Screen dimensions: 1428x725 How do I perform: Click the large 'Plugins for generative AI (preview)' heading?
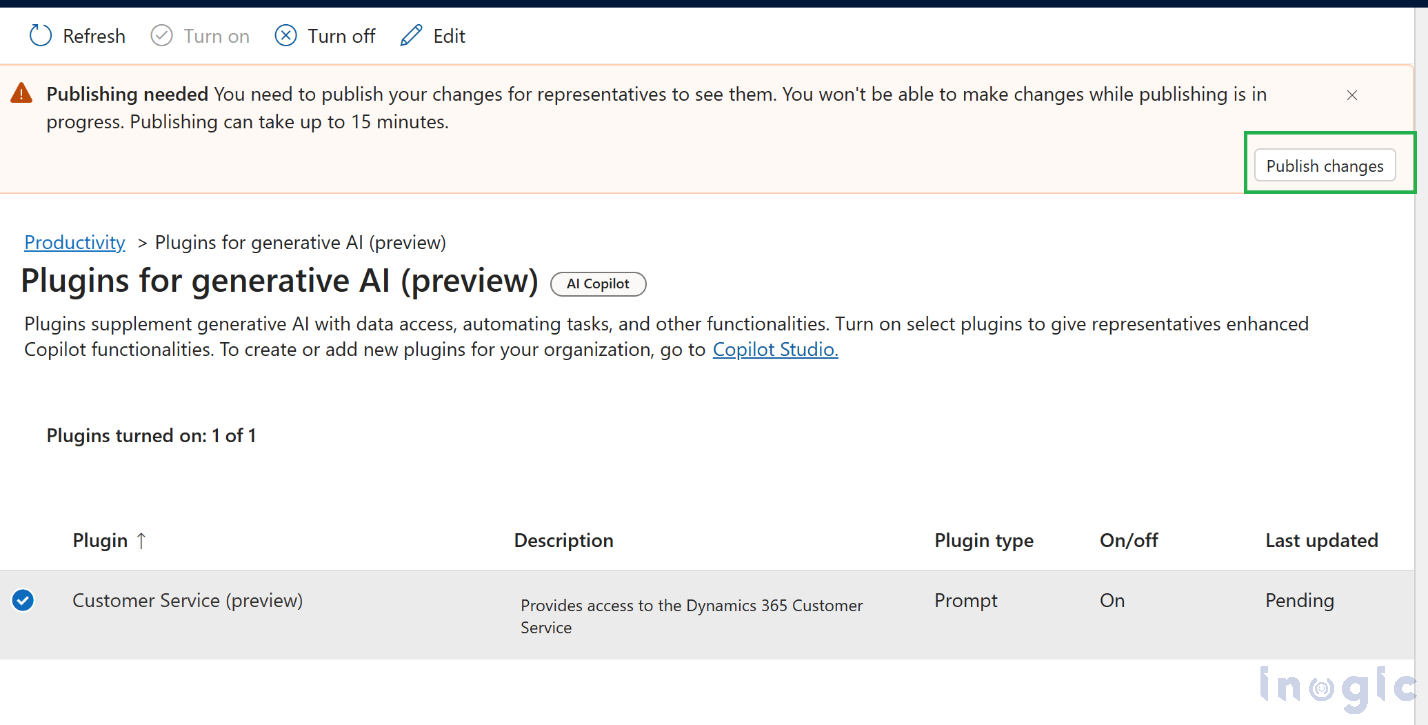click(x=280, y=282)
